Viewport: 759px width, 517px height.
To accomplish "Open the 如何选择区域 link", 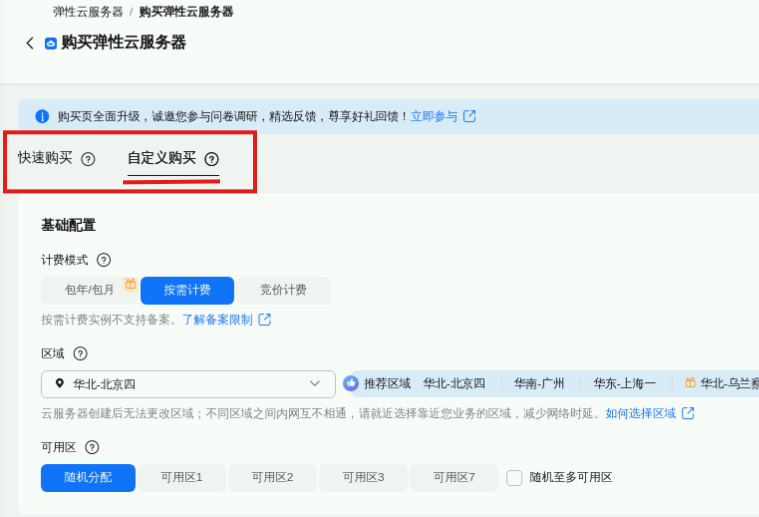I will (x=640, y=413).
